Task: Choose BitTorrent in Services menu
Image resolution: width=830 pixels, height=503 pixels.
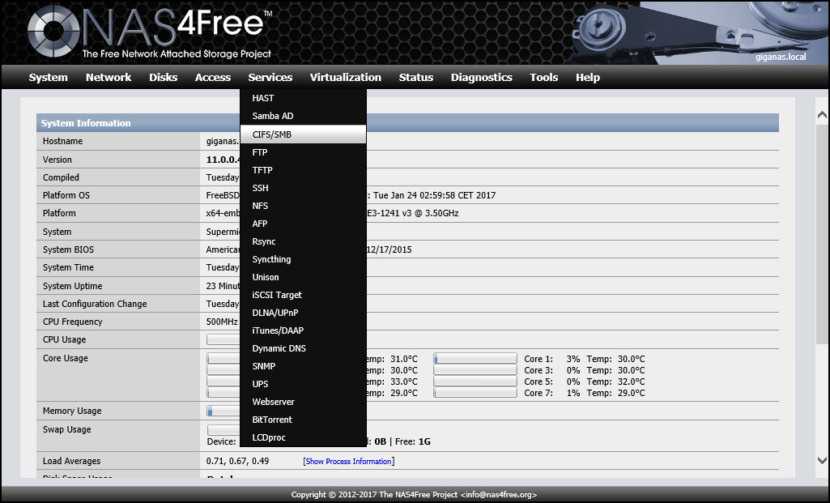Action: point(272,420)
